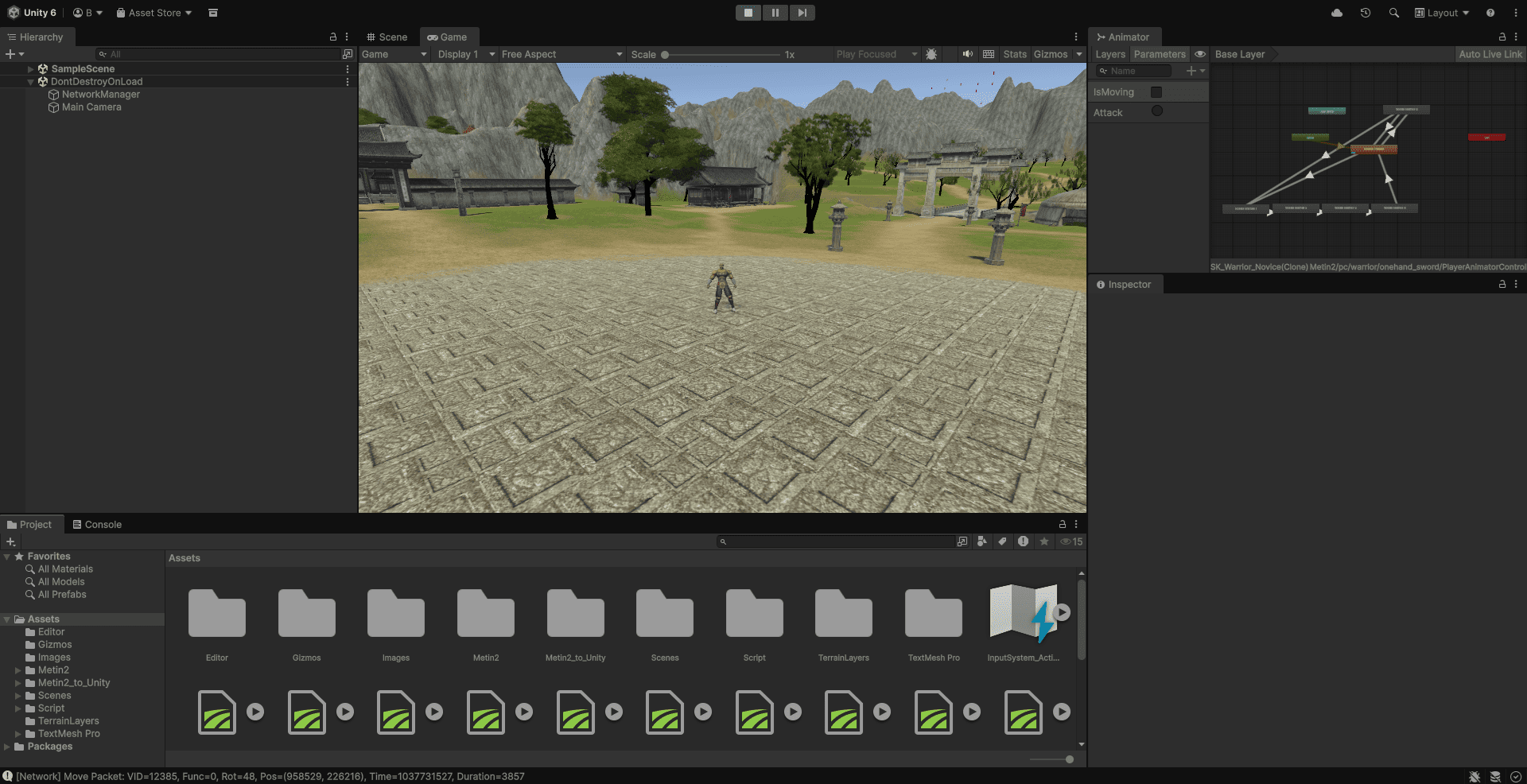This screenshot has height=784, width=1527.
Task: Pause the running game
Action: click(x=775, y=13)
